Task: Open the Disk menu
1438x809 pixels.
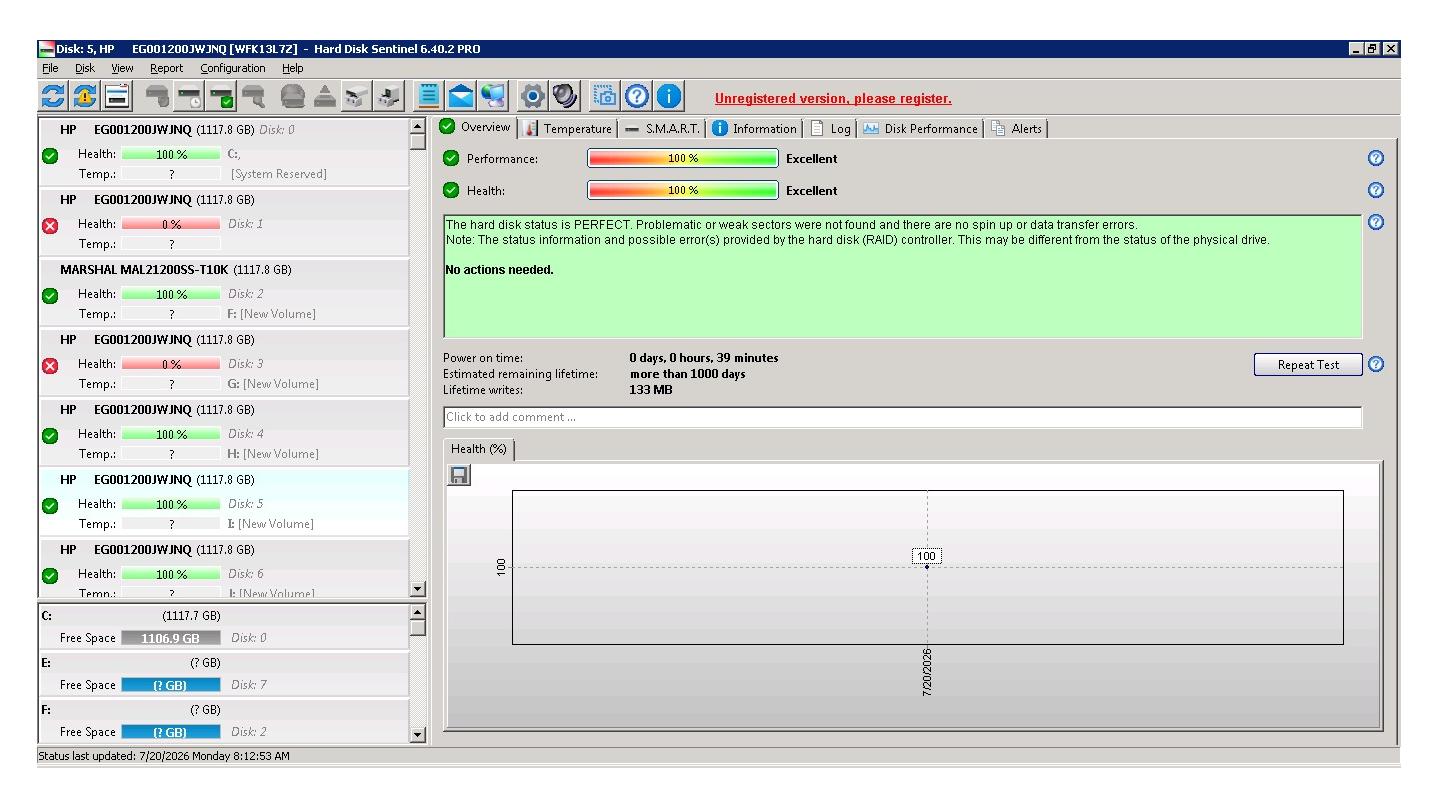Action: coord(85,68)
